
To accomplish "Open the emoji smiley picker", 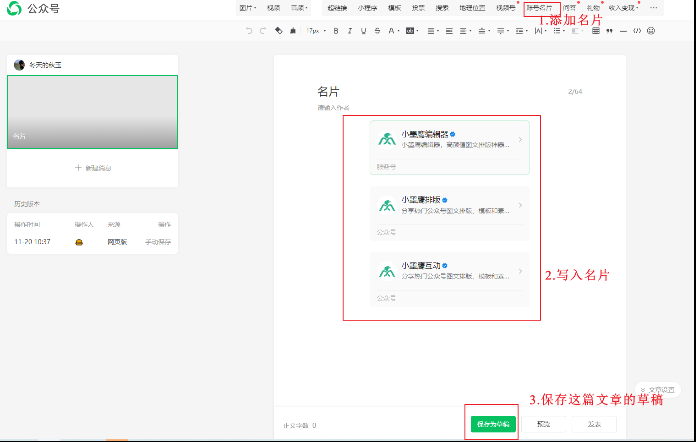I will 651,31.
